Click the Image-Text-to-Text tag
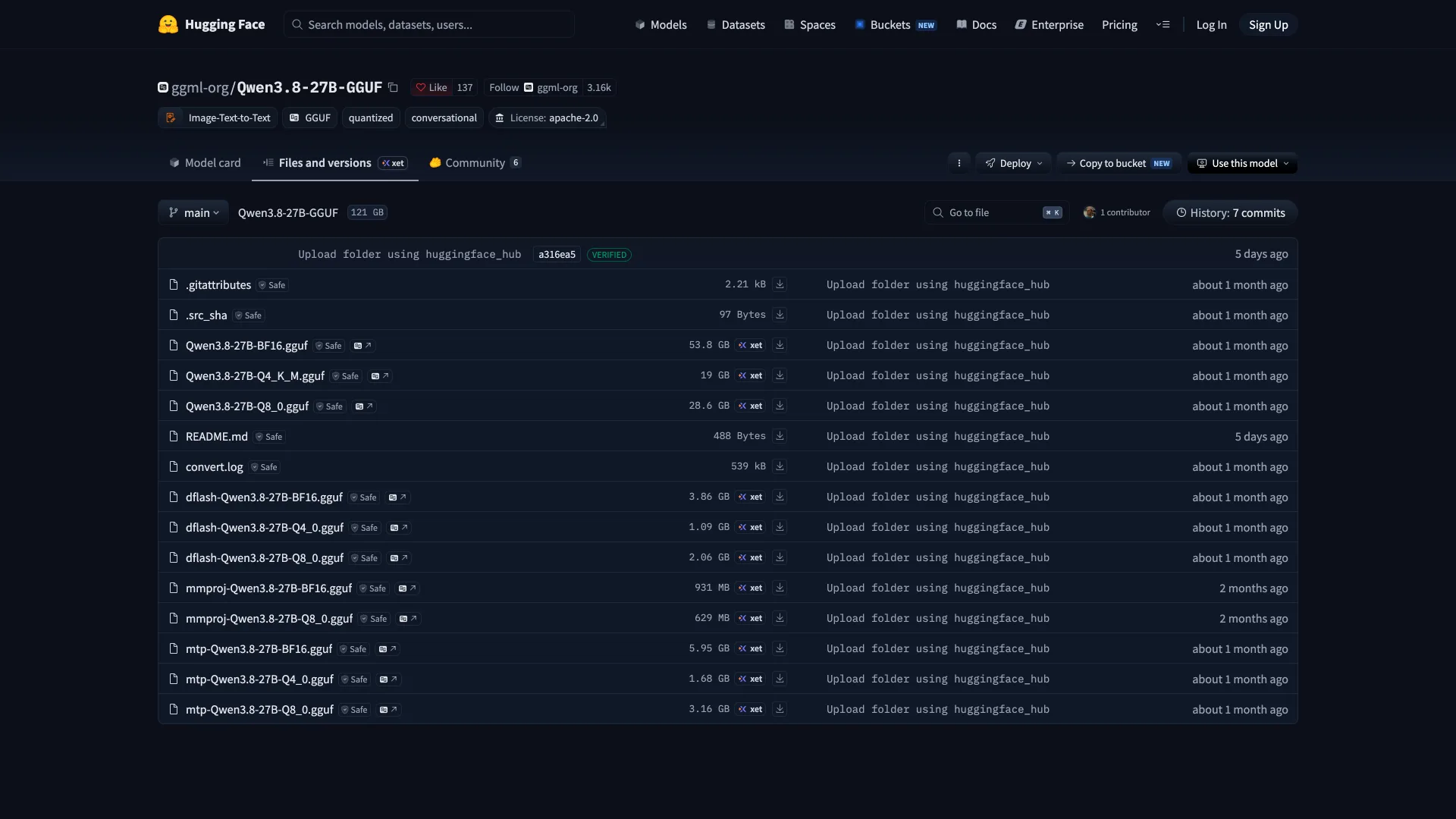Image resolution: width=1456 pixels, height=819 pixels. tap(218, 118)
